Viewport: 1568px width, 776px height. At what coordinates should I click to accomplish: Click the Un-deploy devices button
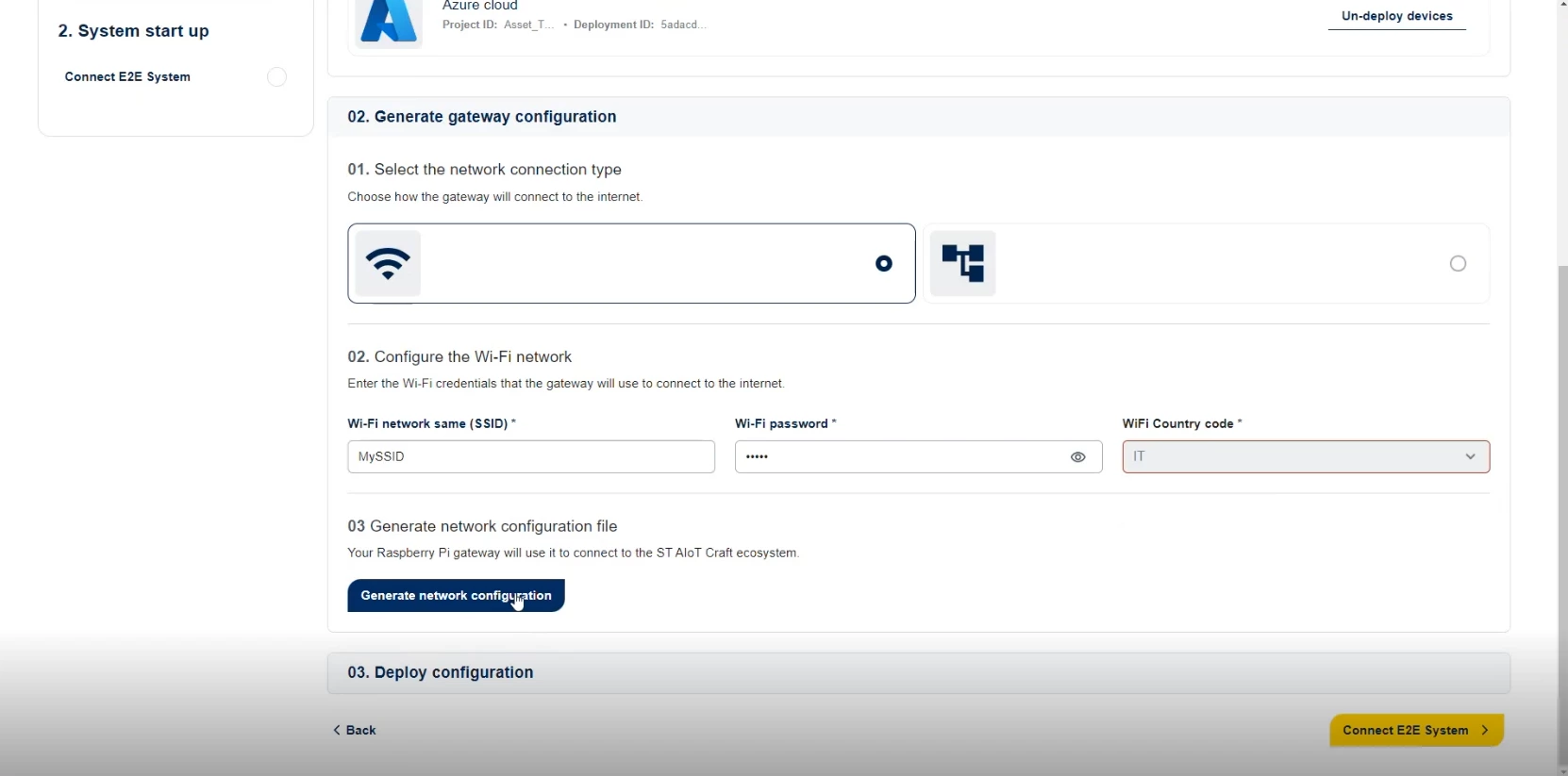[x=1396, y=16]
